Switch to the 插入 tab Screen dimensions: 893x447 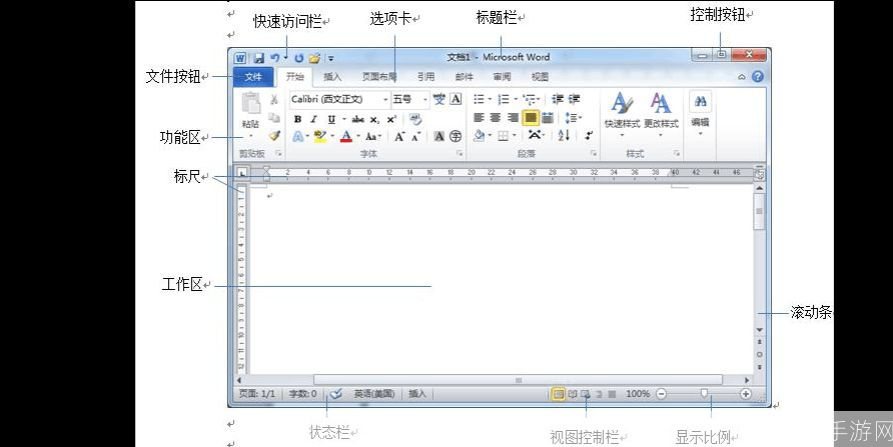click(x=333, y=76)
